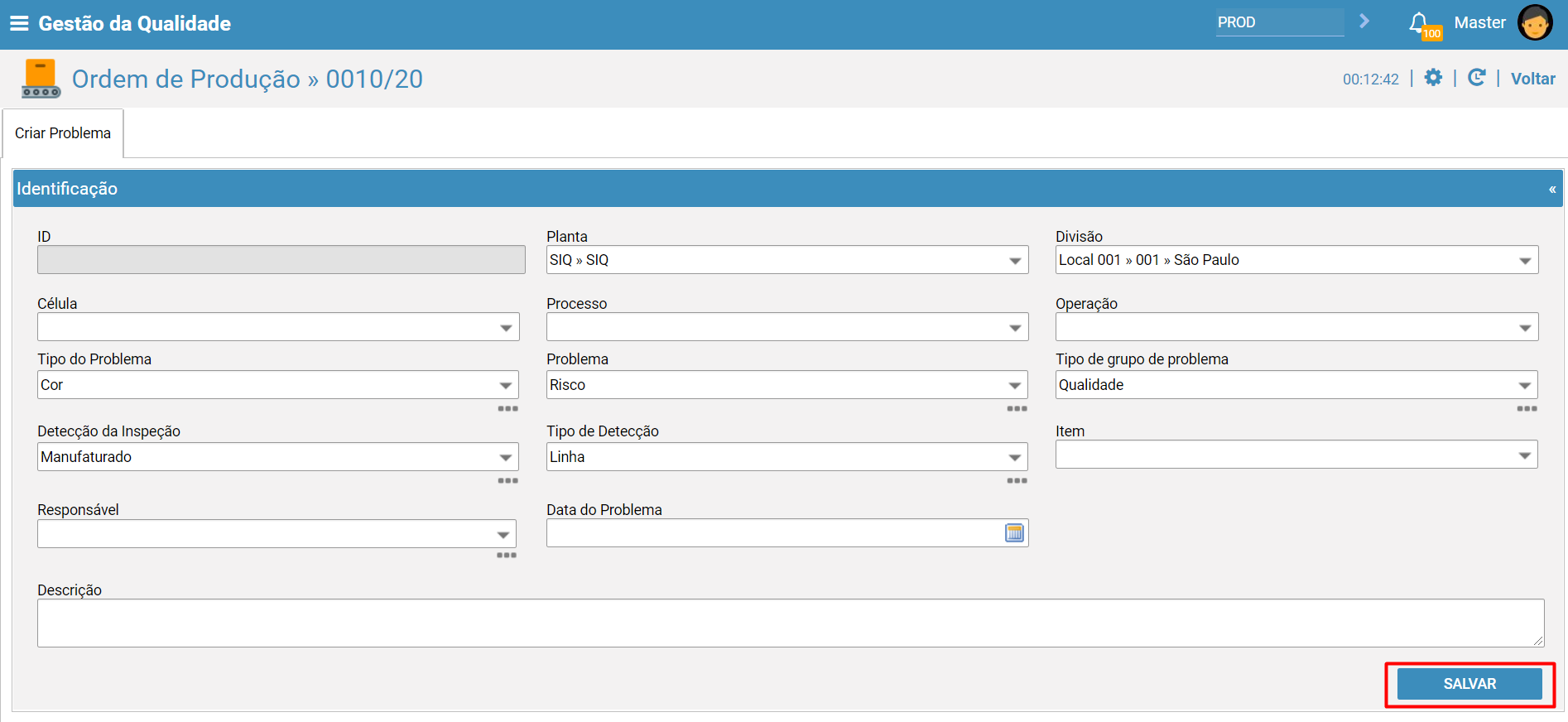Open the Operação dropdown
The height and width of the screenshot is (722, 1568).
click(x=1297, y=327)
